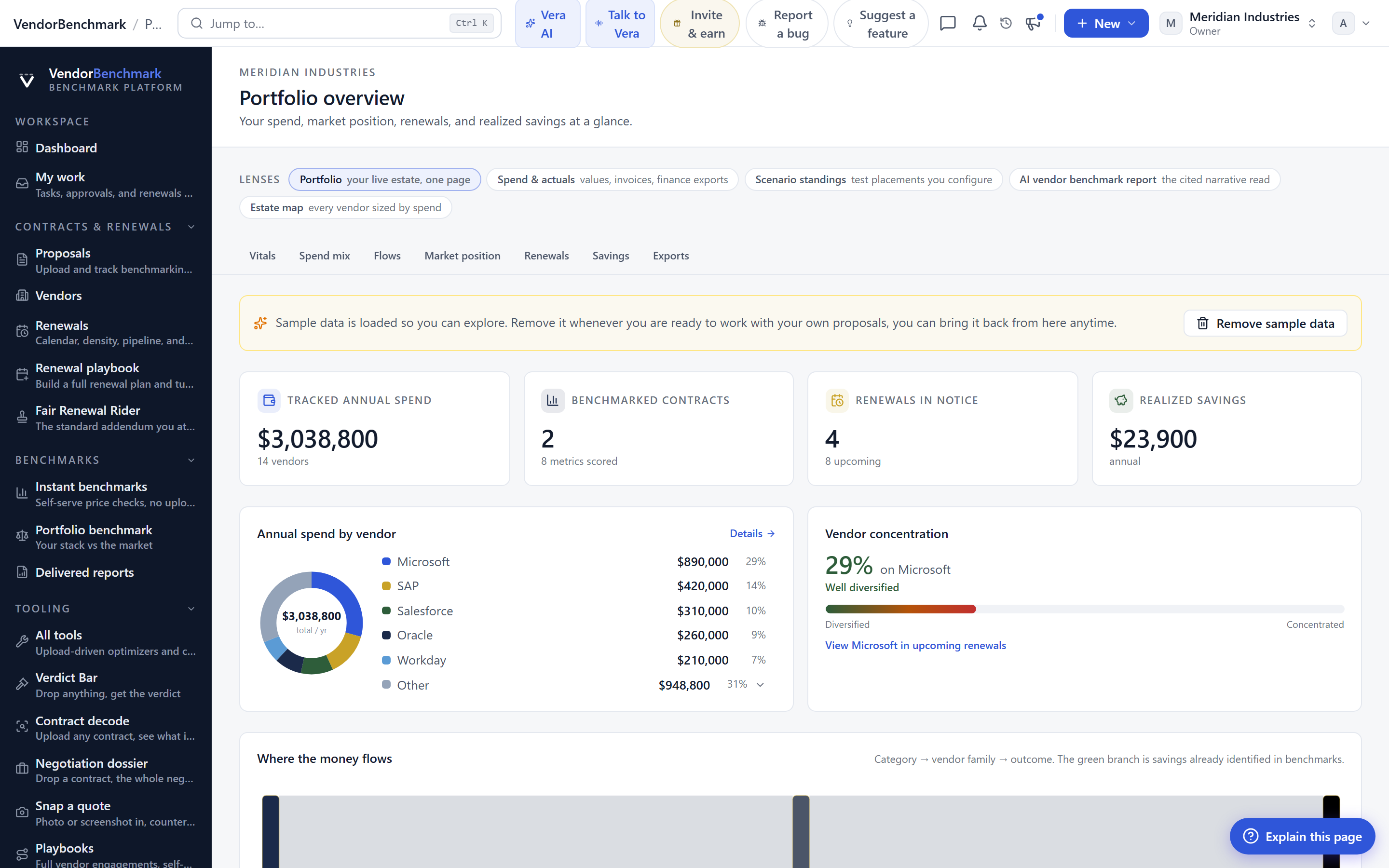1389x868 pixels.
Task: Click the Snap a quote camera icon
Action: 22,813
